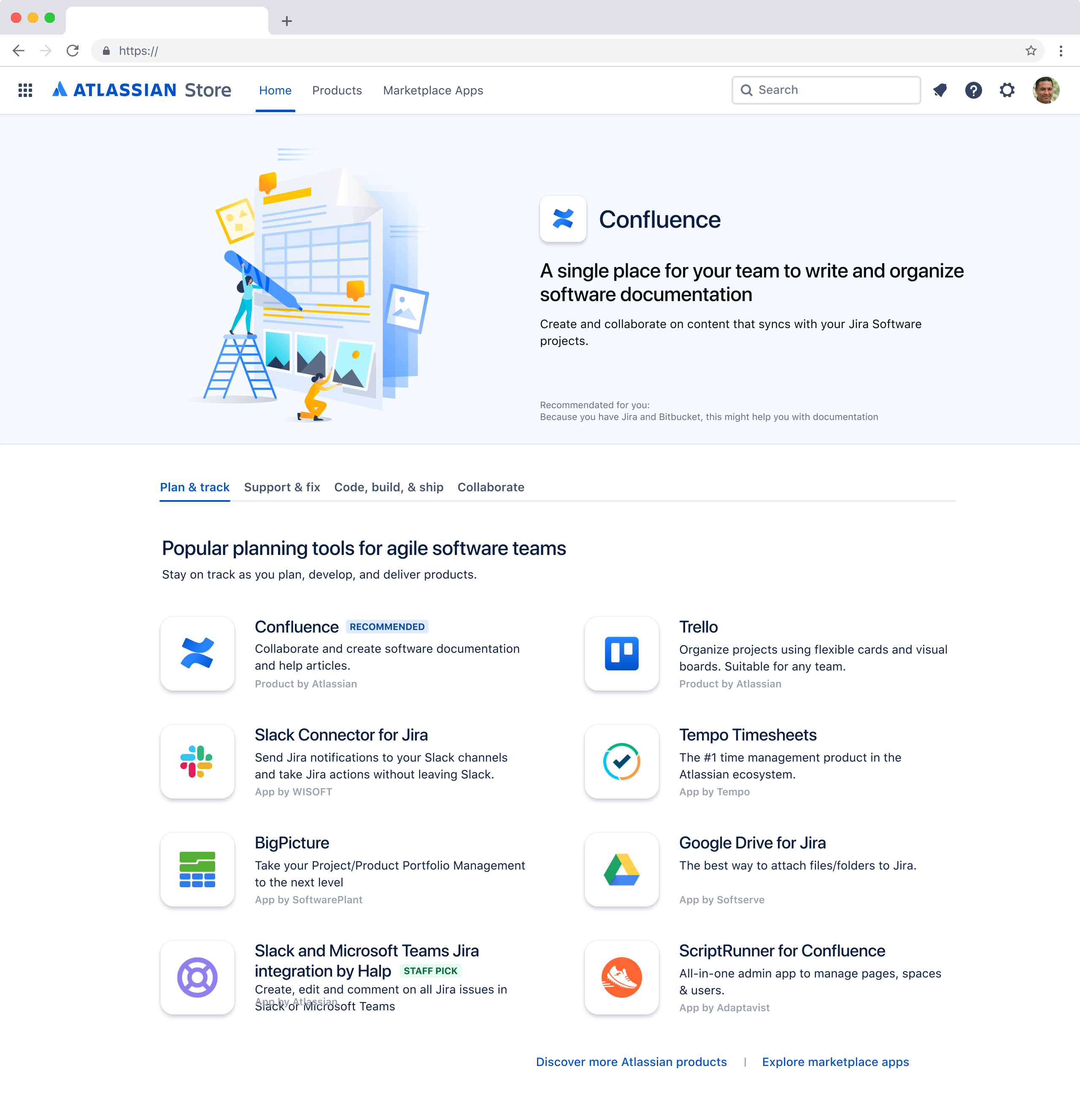Open the Products navigation tab
The width and height of the screenshot is (1080, 1120).
337,90
